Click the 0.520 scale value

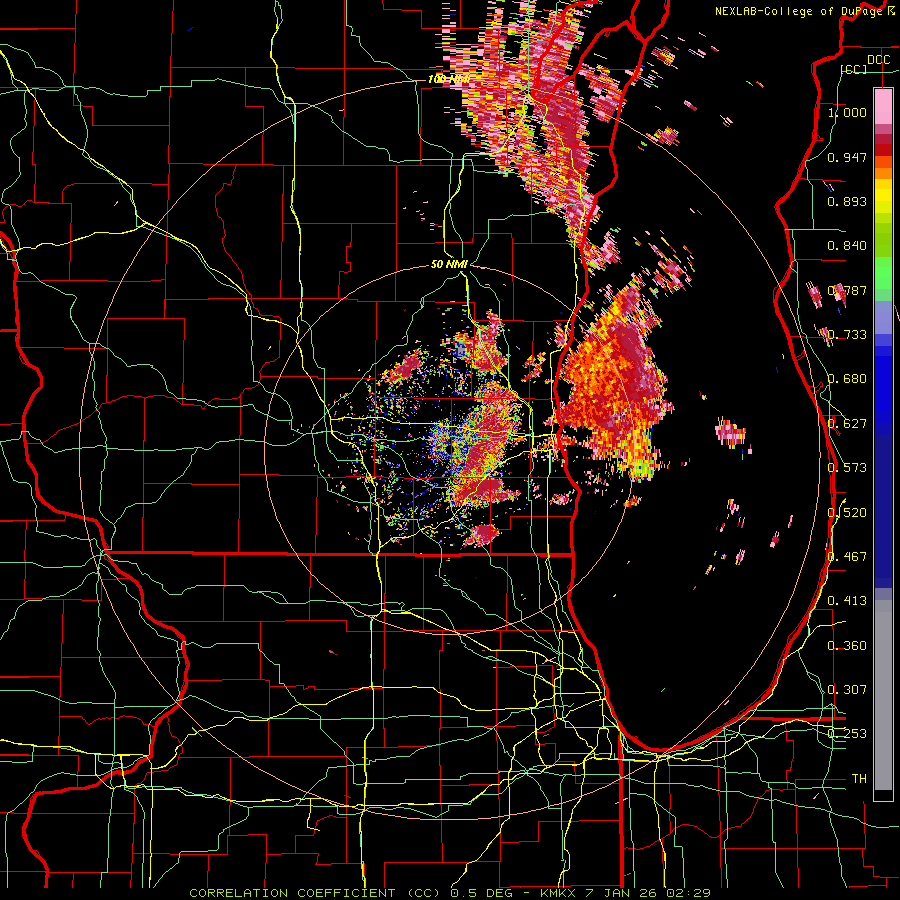tap(847, 512)
